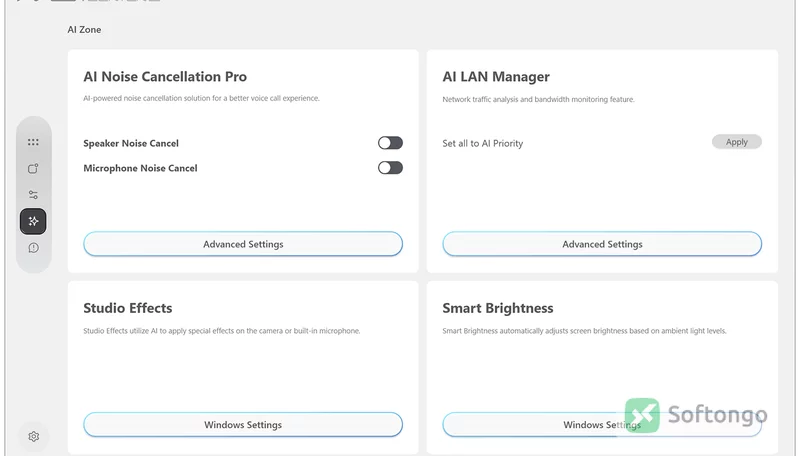Image resolution: width=800 pixels, height=456 pixels.
Task: Open Studio Effects Windows Settings
Action: tap(243, 425)
